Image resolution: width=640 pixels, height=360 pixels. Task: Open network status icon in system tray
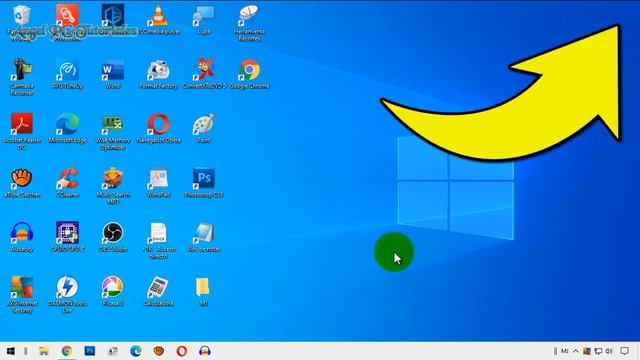coord(598,351)
